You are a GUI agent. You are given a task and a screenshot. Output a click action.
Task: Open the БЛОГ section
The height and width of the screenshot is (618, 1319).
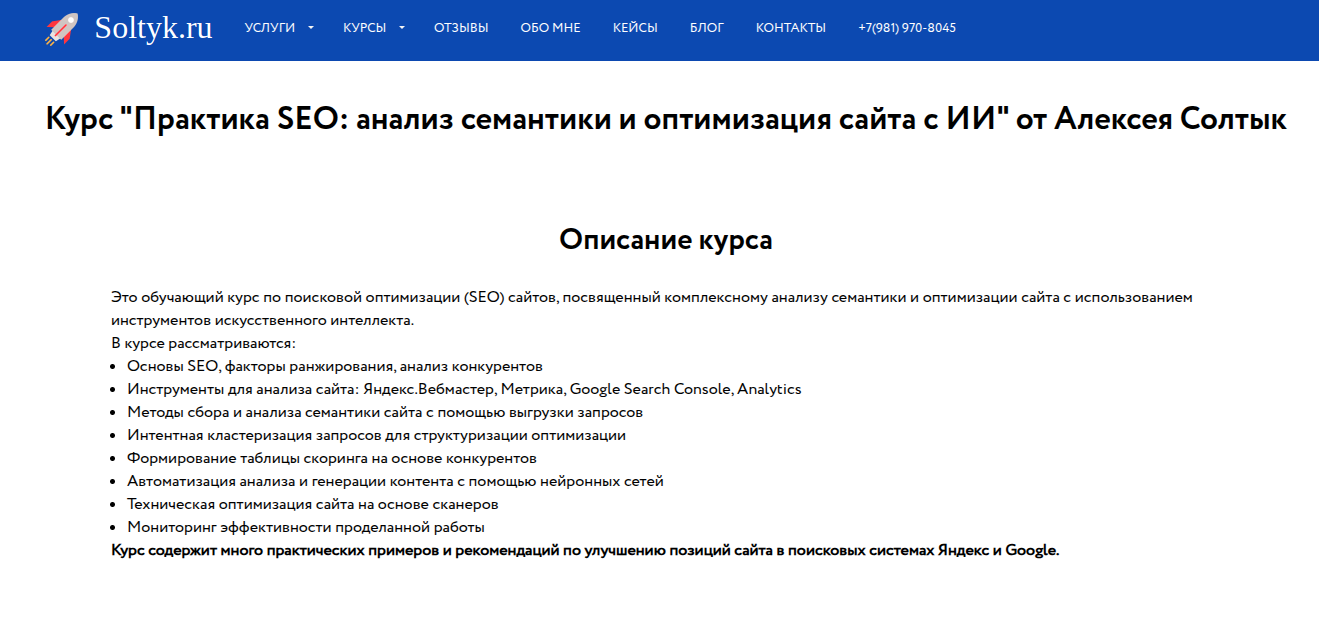pos(707,28)
